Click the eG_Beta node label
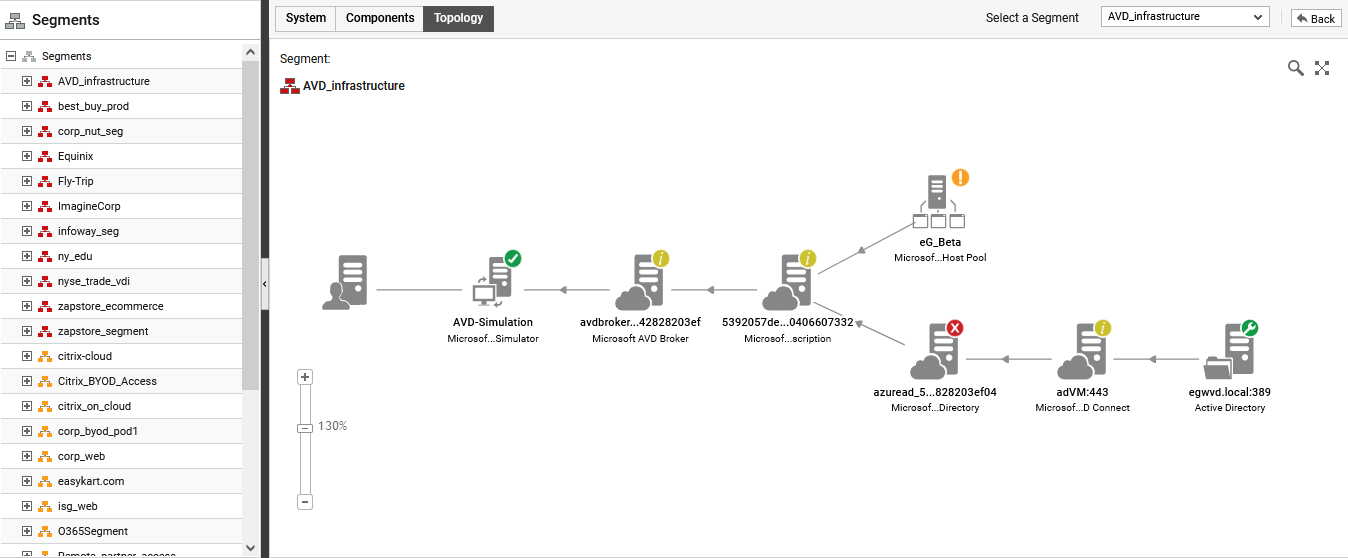Image resolution: width=1348 pixels, height=558 pixels. 940,242
